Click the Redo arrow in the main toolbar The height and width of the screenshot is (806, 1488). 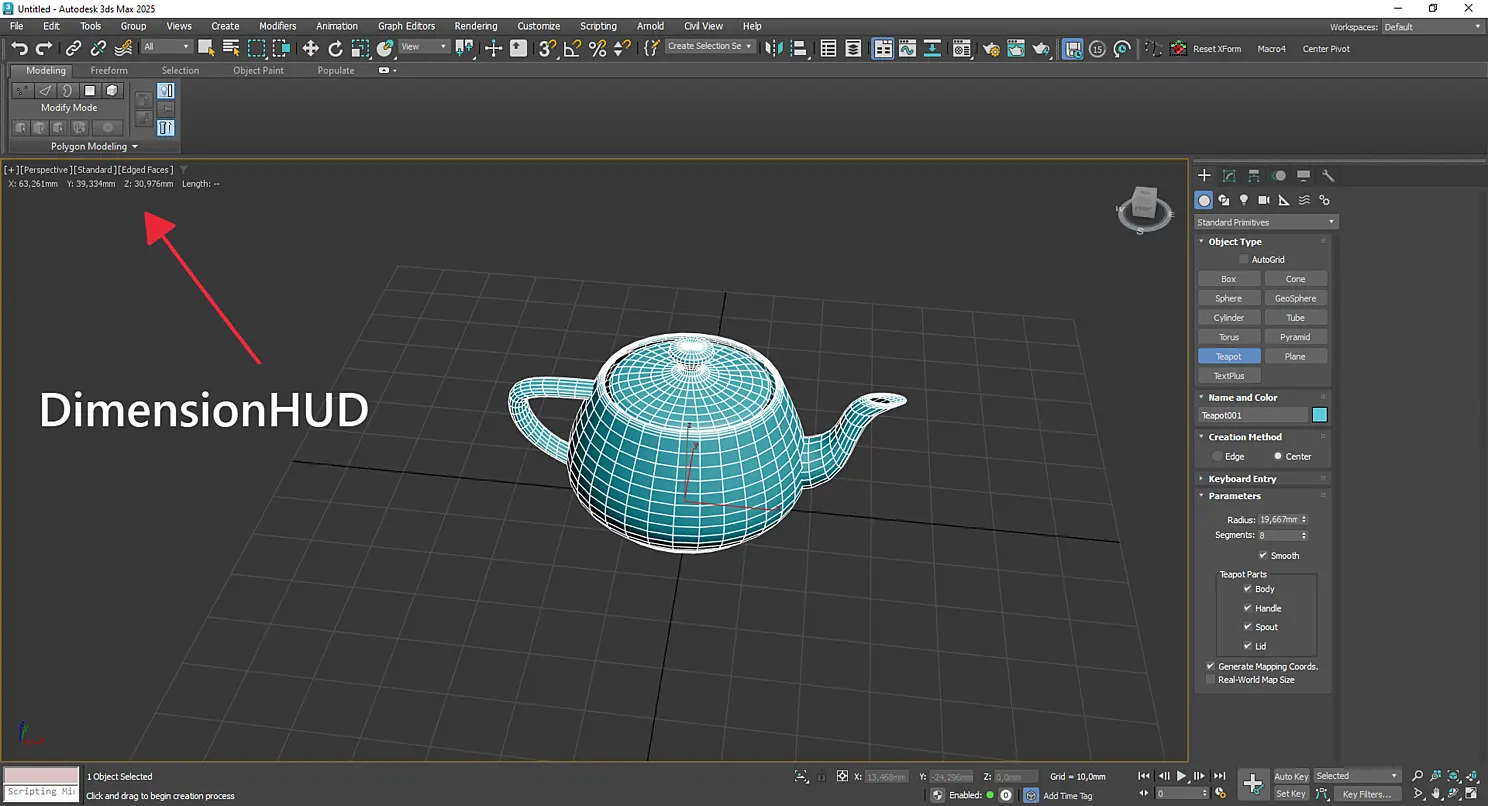43,48
